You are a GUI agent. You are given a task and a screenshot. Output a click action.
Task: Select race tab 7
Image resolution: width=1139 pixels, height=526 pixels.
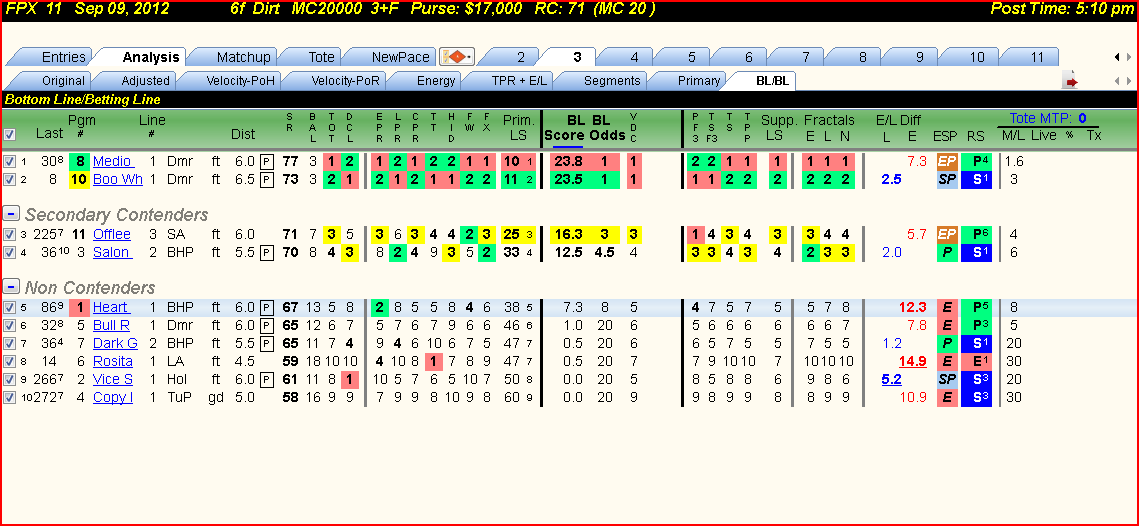[x=806, y=57]
